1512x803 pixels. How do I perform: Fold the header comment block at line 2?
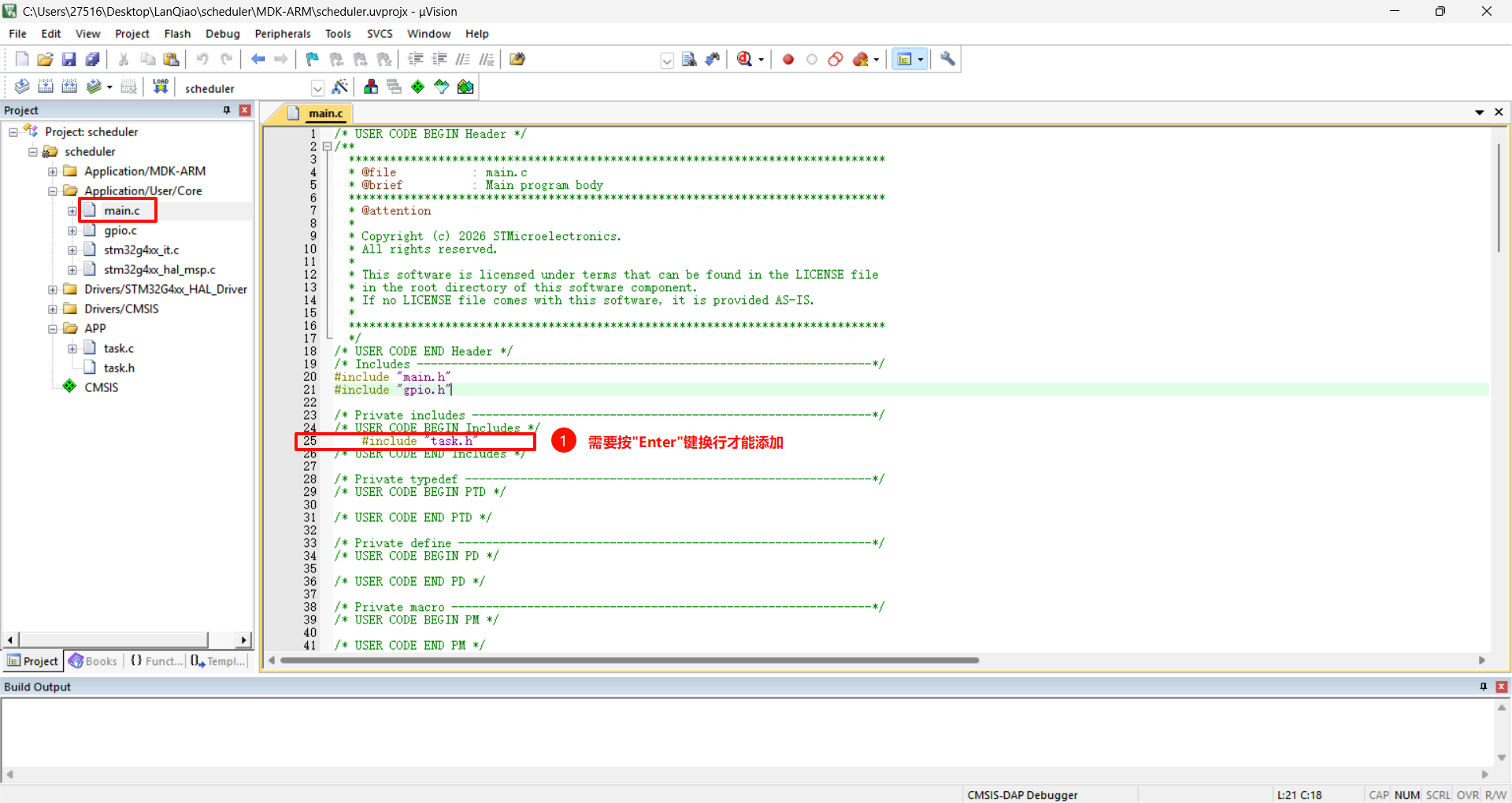click(x=327, y=146)
